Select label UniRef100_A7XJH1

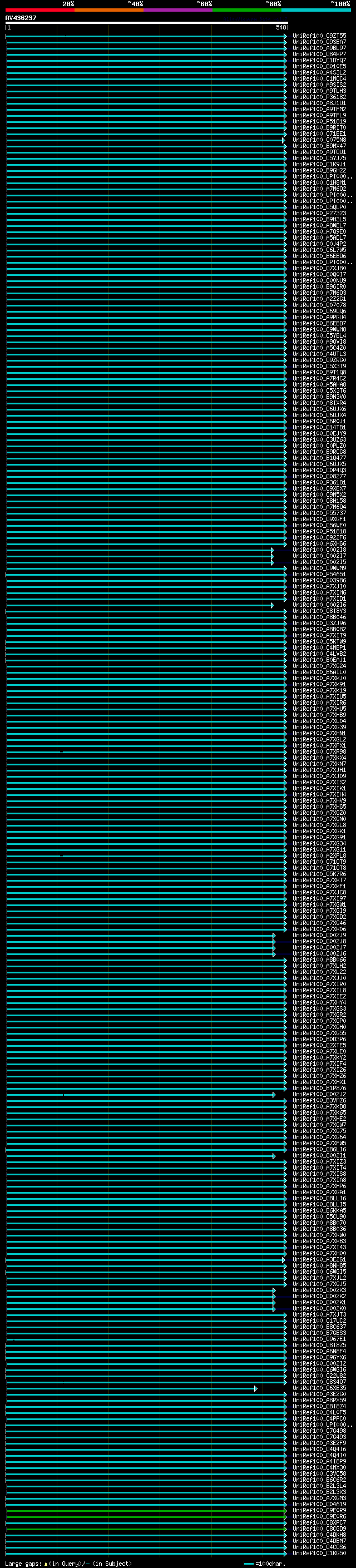pyautogui.click(x=319, y=770)
